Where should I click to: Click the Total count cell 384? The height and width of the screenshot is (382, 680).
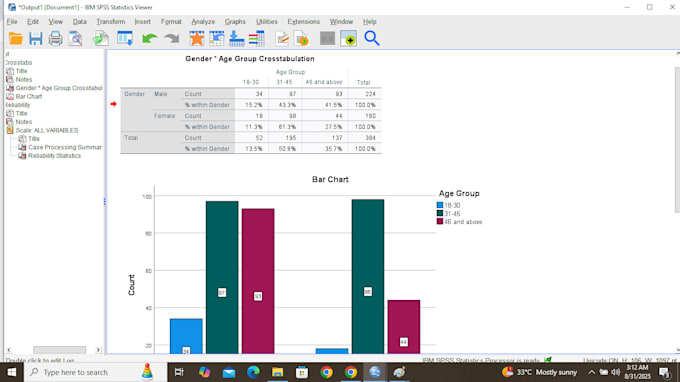(x=370, y=137)
